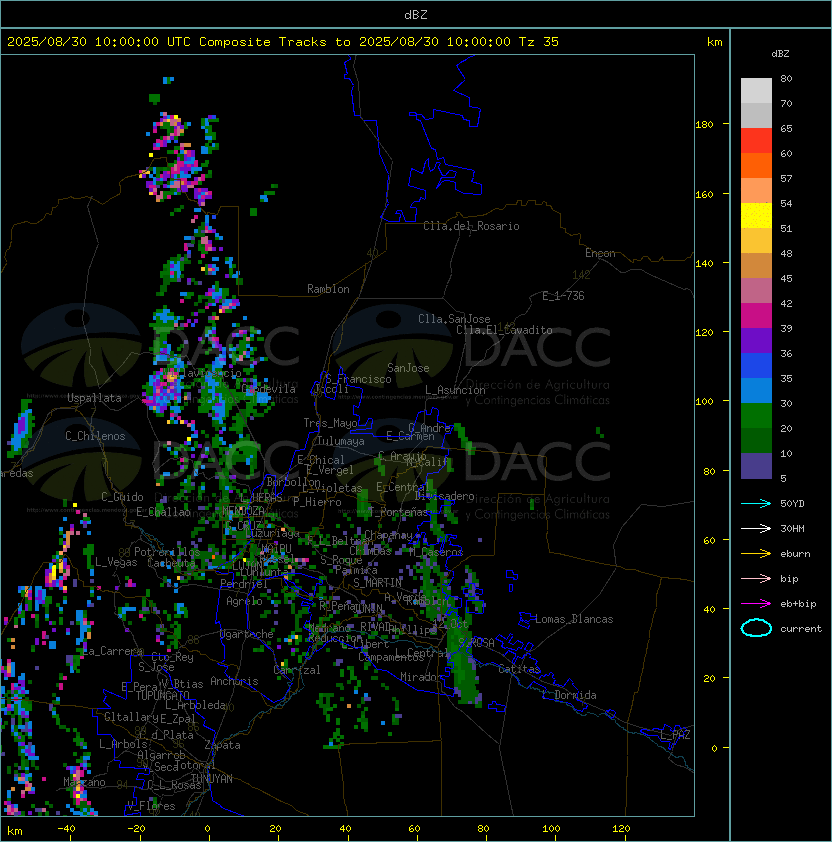Click the 'km' label at top right
Image resolution: width=832 pixels, height=842 pixels.
click(714, 42)
